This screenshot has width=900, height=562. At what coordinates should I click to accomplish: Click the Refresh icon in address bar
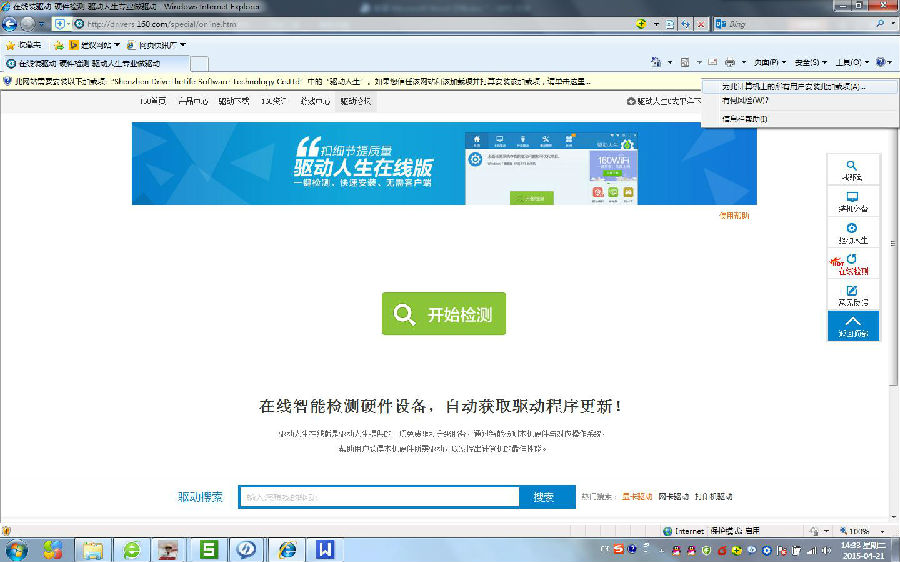[685, 24]
